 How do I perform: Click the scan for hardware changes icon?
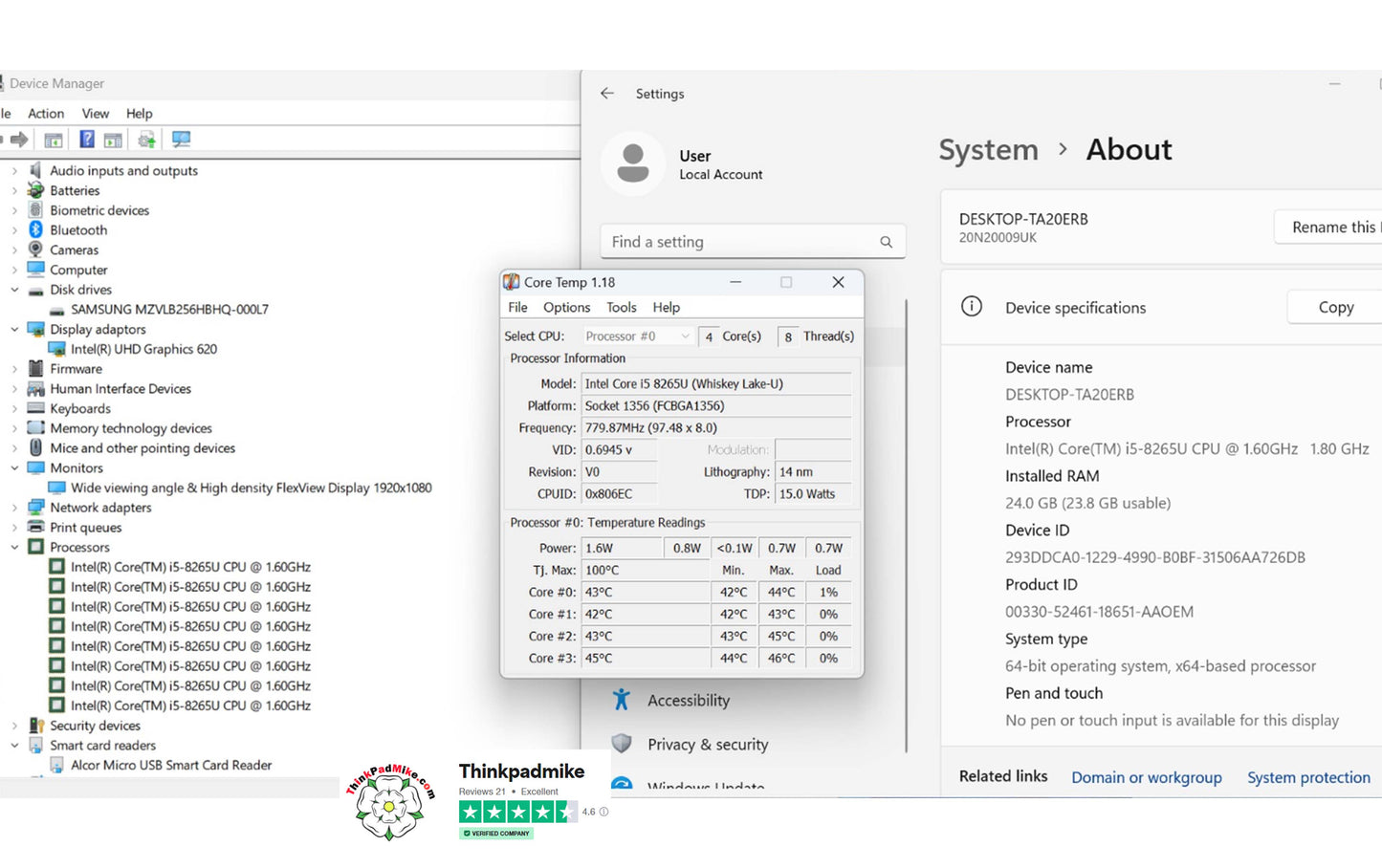click(x=181, y=140)
